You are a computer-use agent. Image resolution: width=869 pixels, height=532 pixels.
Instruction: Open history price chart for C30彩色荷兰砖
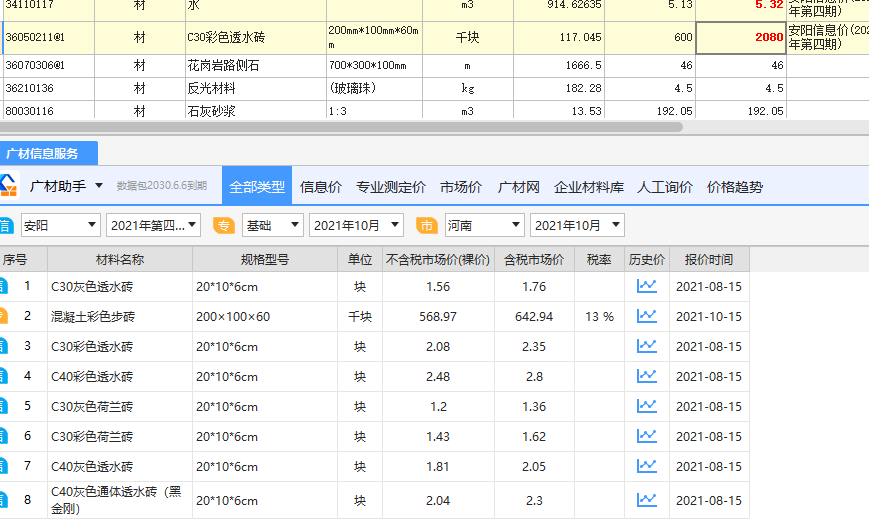coord(646,436)
